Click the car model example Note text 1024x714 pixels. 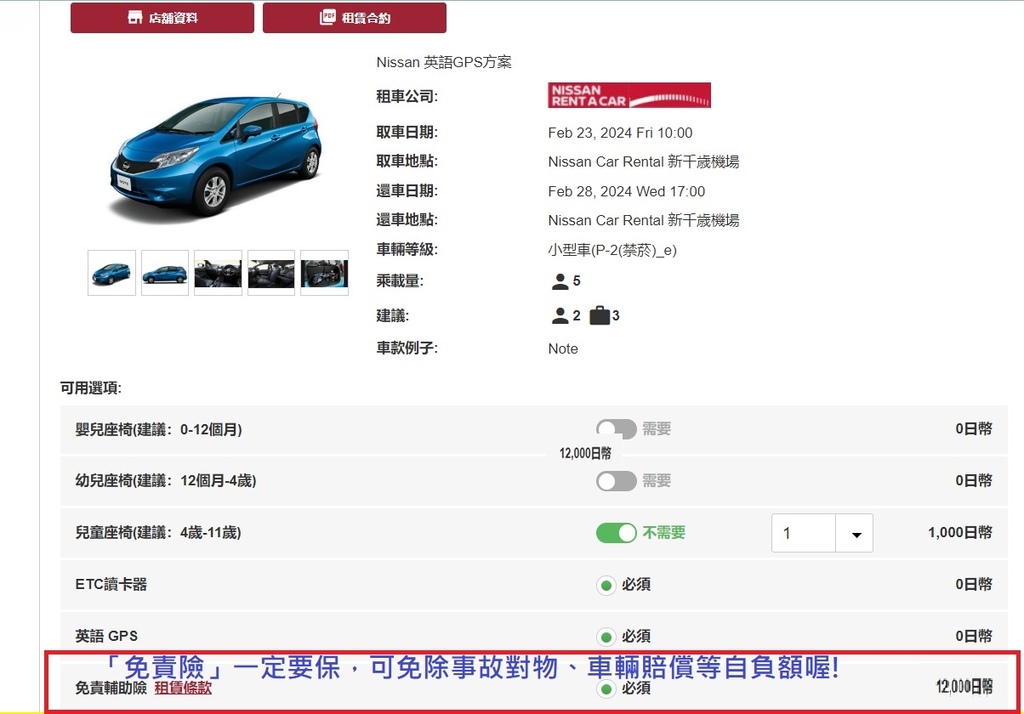pyautogui.click(x=563, y=349)
